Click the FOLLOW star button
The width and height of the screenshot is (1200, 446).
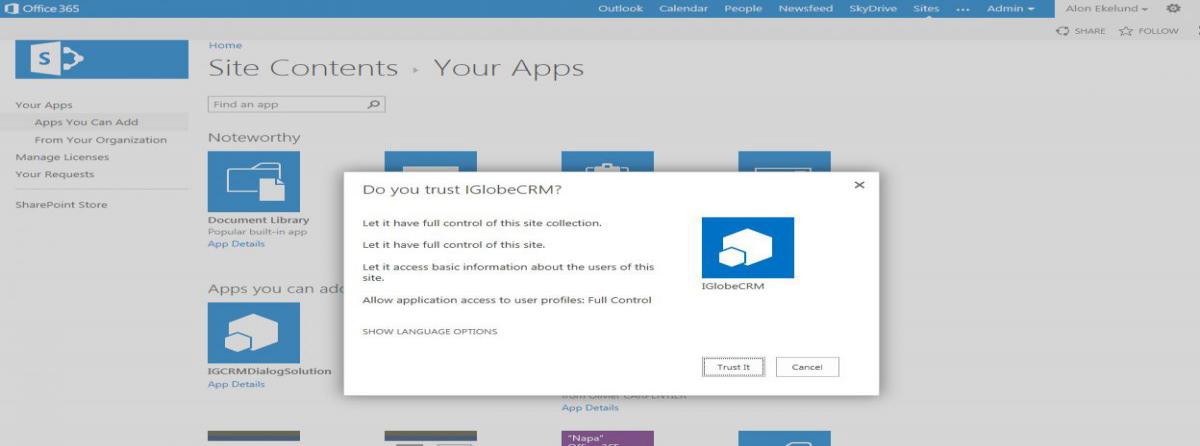pyautogui.click(x=1148, y=31)
